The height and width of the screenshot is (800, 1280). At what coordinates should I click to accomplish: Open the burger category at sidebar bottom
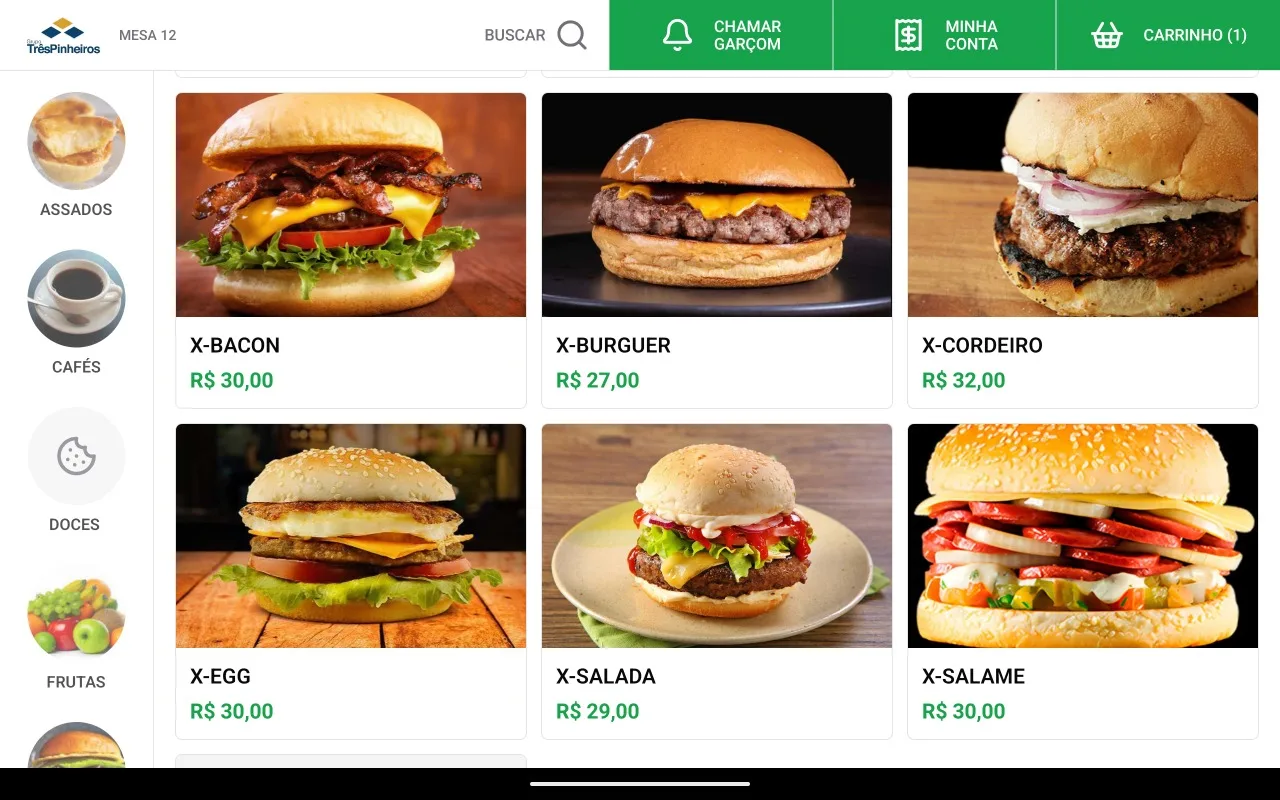[76, 745]
